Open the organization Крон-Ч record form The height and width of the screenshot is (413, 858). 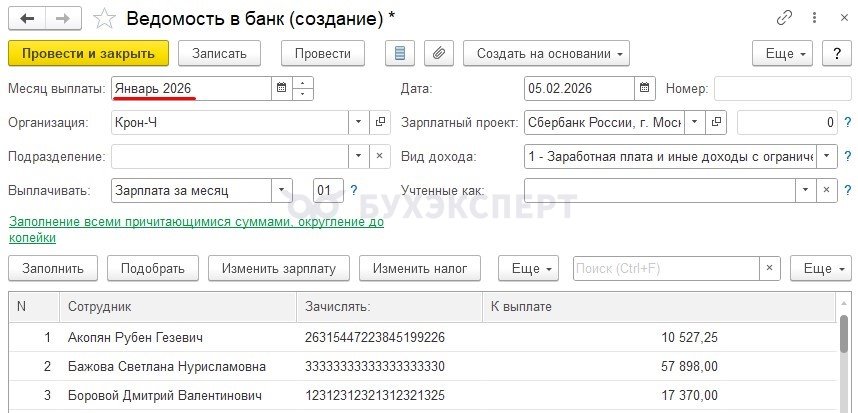(x=380, y=123)
